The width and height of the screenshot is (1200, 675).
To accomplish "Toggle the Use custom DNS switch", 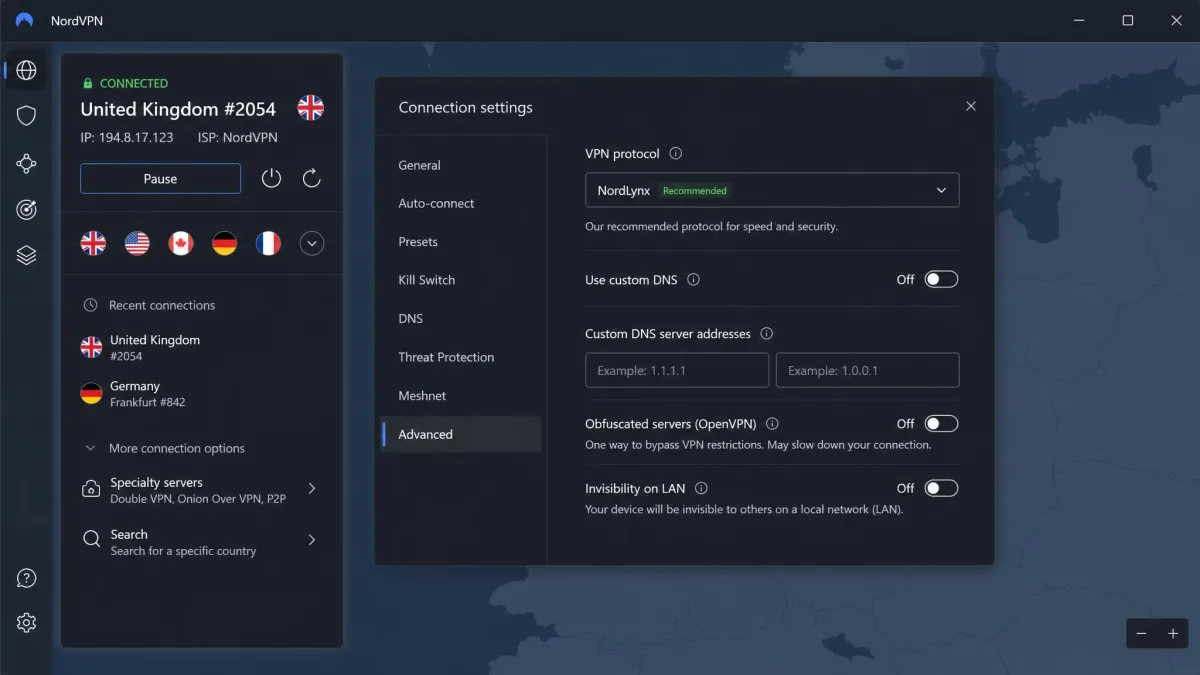I will click(941, 280).
